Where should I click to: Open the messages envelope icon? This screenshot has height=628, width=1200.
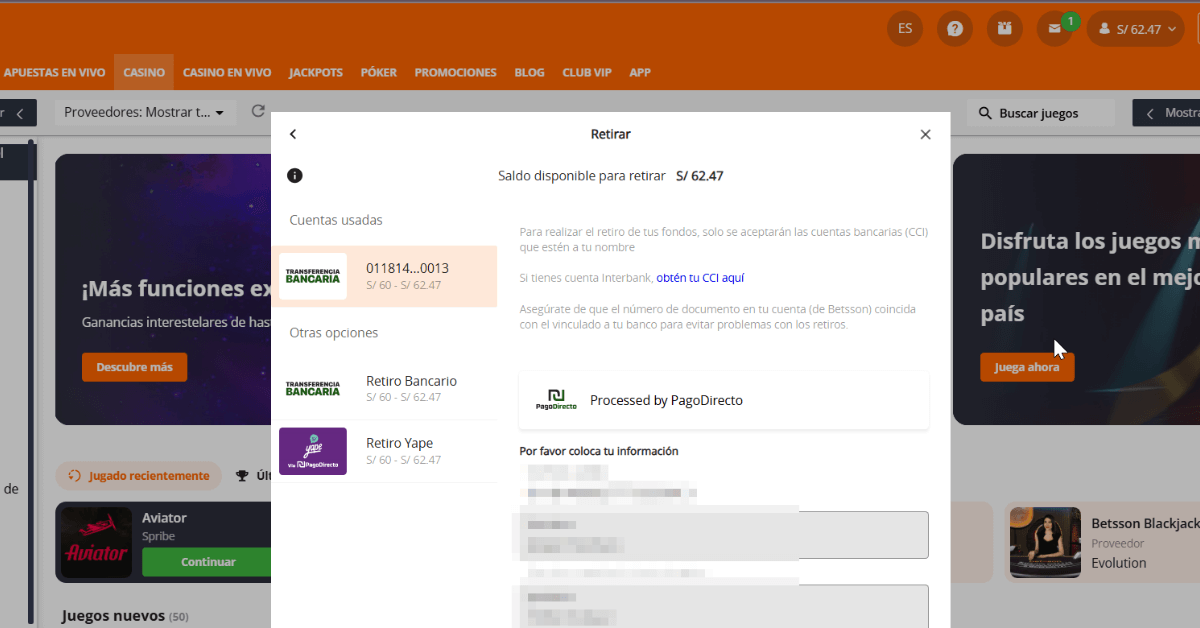[1054, 29]
